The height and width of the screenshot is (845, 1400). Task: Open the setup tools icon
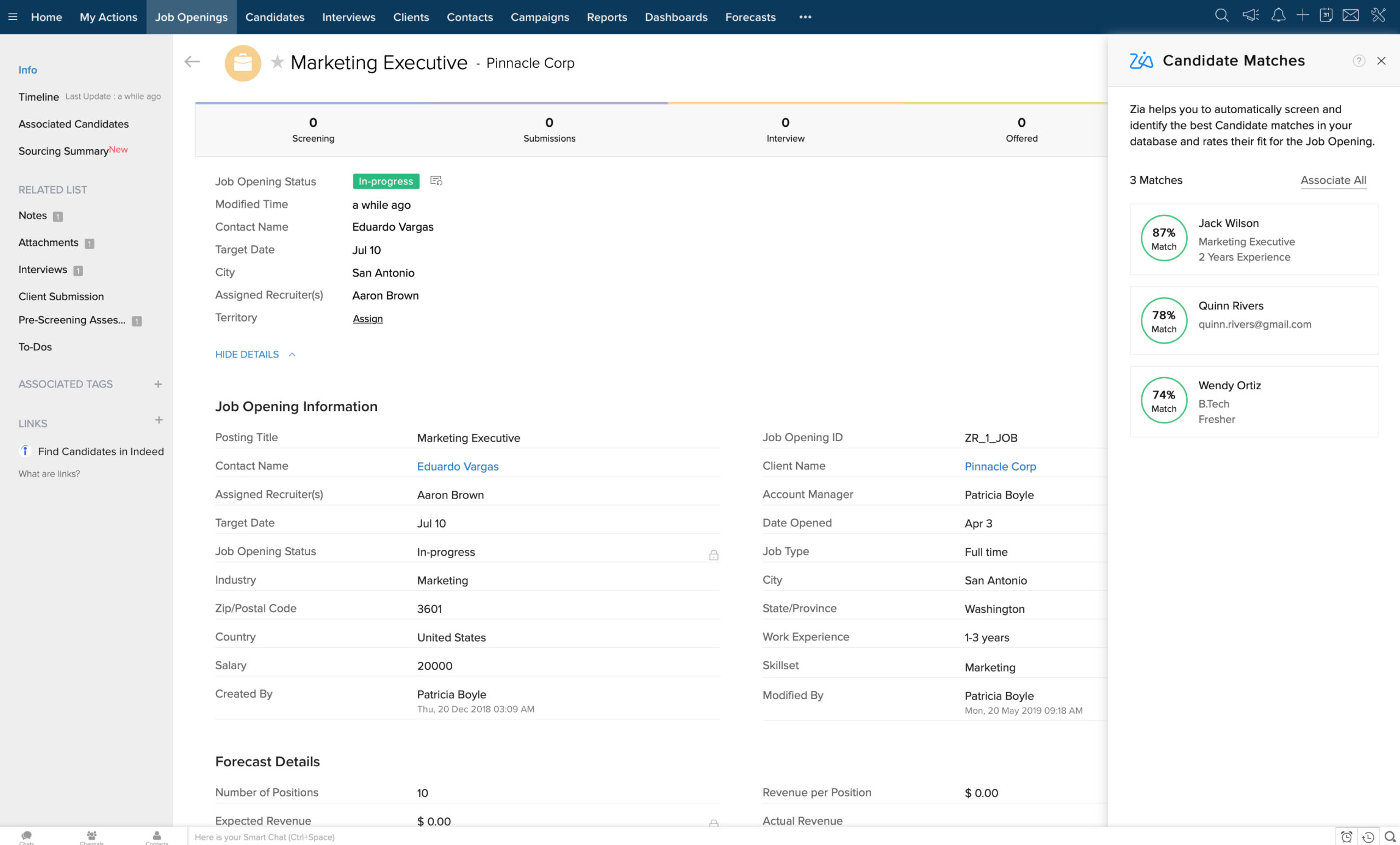coord(1379,15)
